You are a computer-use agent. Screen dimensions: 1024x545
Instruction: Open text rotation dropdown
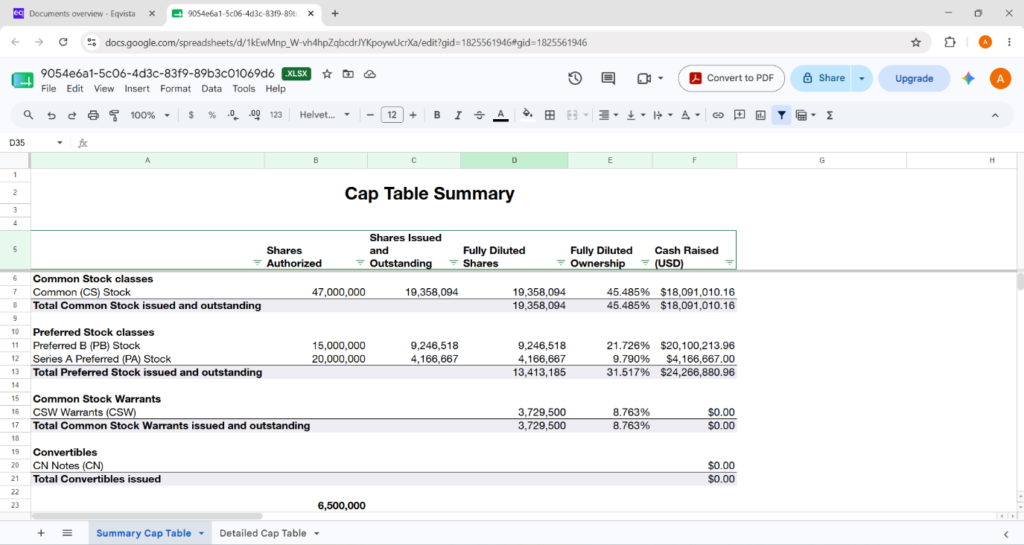[690, 115]
